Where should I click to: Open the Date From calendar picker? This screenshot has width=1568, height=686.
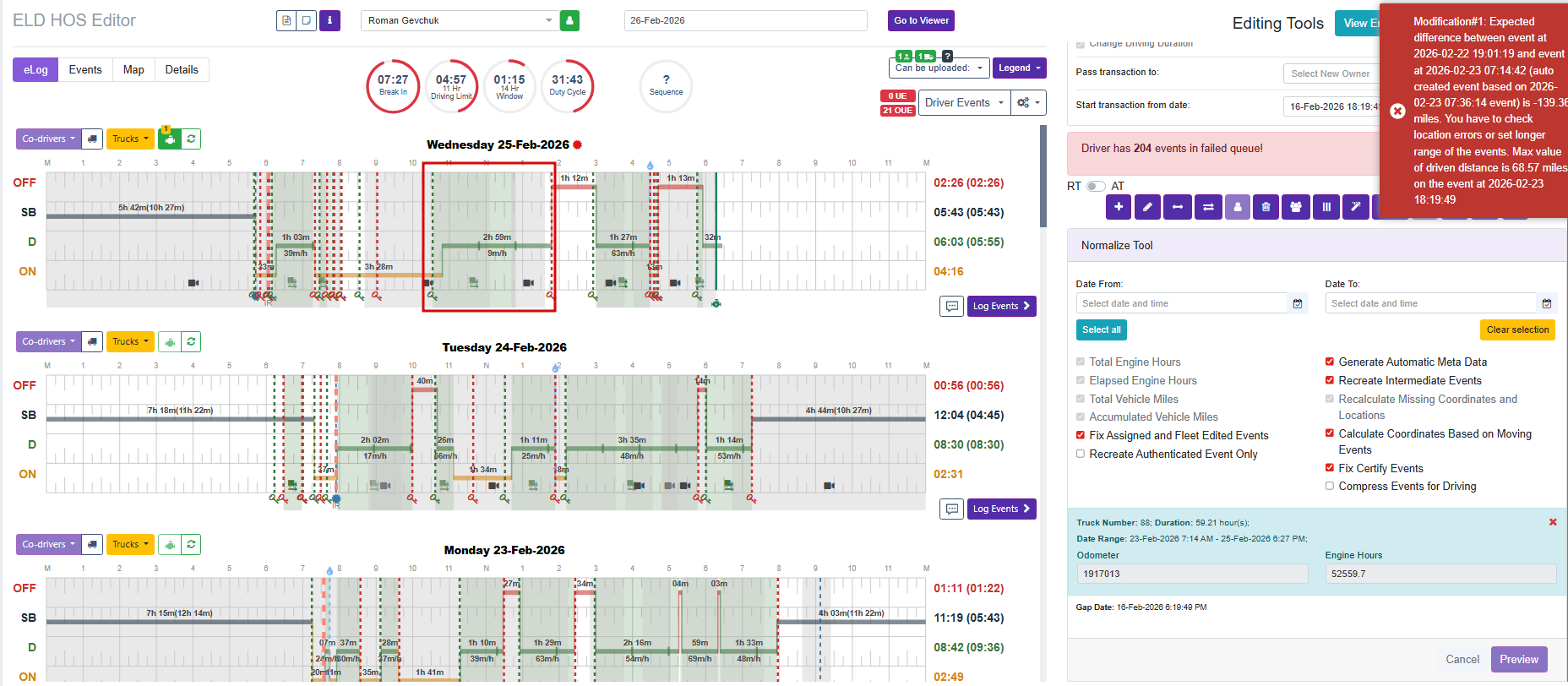(x=1298, y=303)
